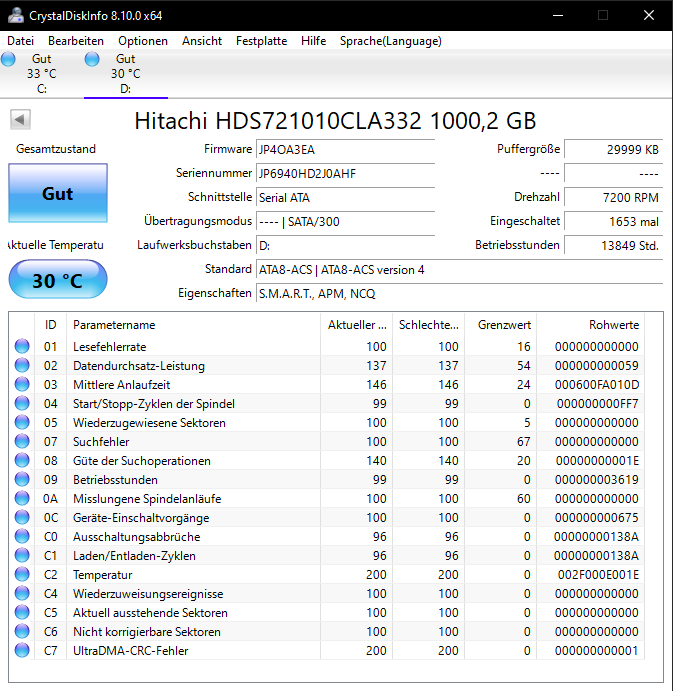Viewport: 673px width, 691px height.
Task: Click the Grenzwert column header
Action: coord(500,325)
